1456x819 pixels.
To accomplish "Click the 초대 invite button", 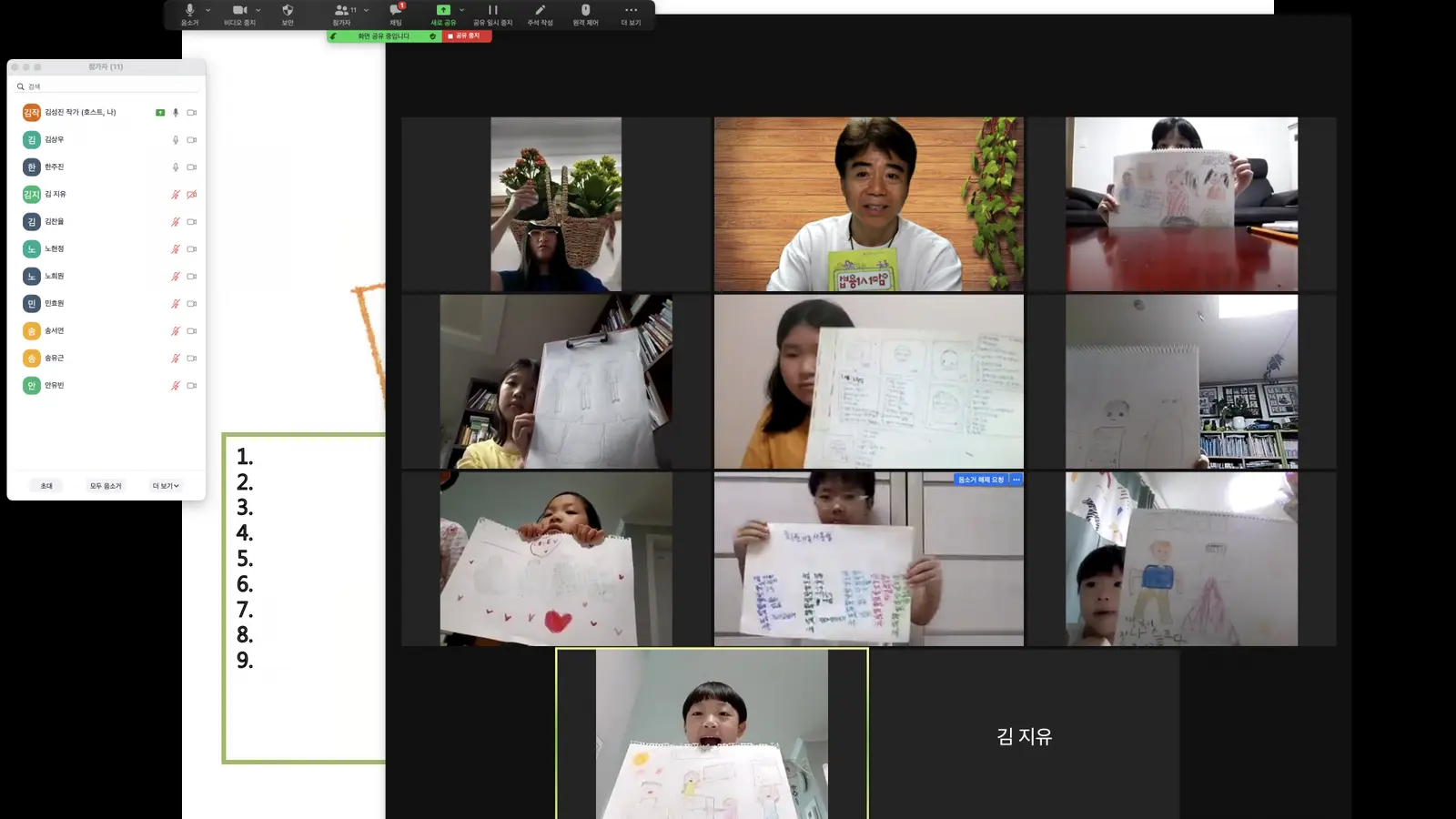I will [x=46, y=486].
